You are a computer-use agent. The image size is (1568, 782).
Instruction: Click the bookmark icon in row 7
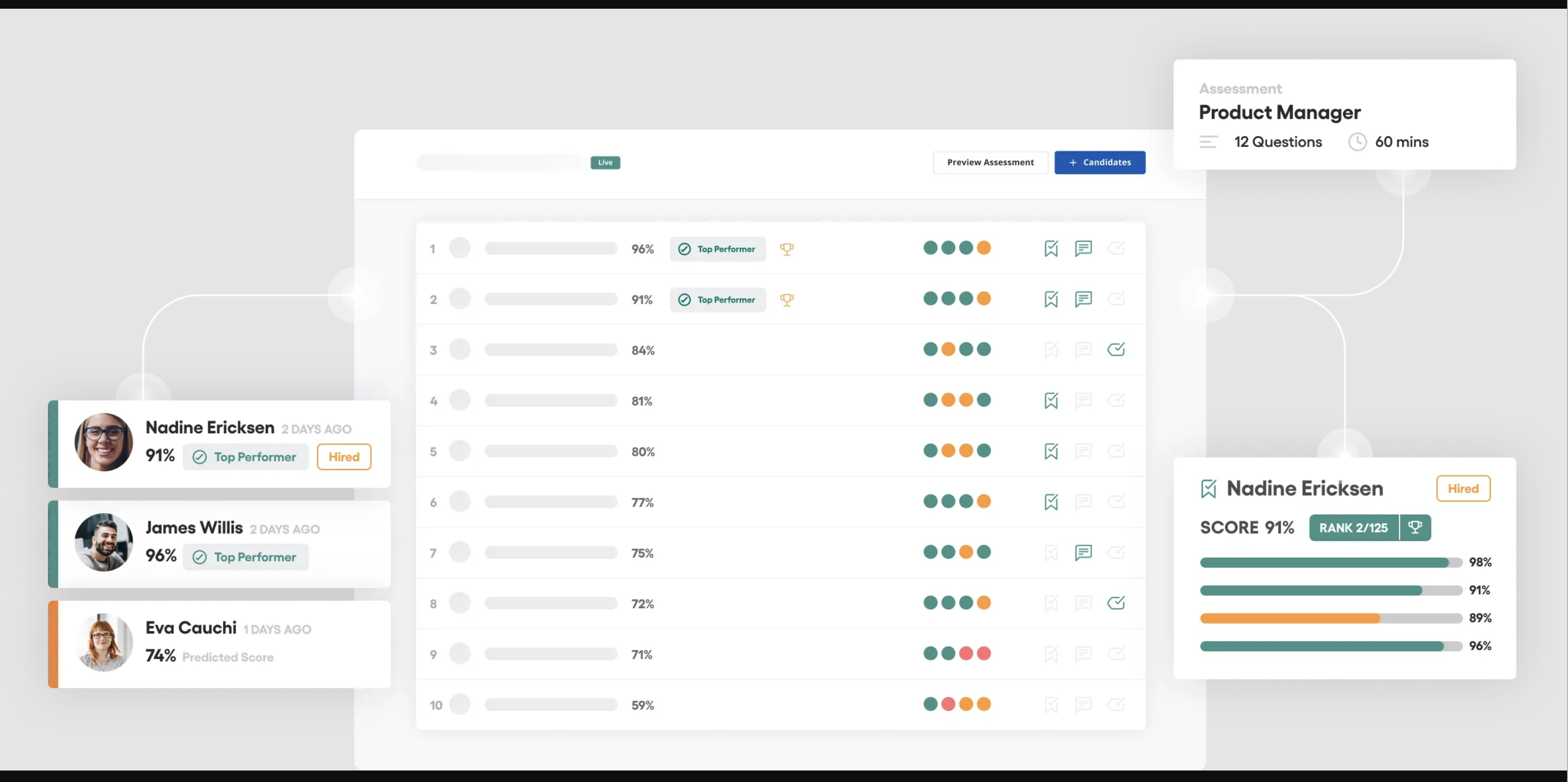coord(1051,553)
